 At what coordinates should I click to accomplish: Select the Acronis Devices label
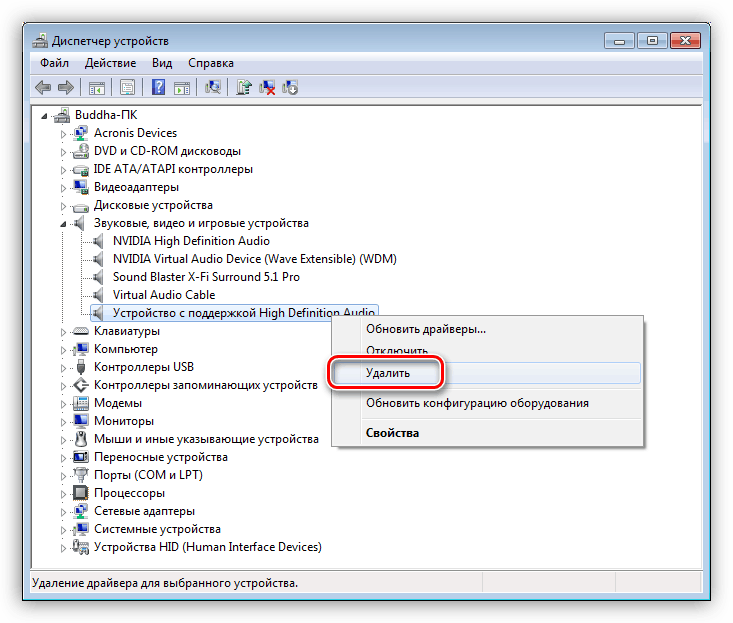[x=136, y=133]
